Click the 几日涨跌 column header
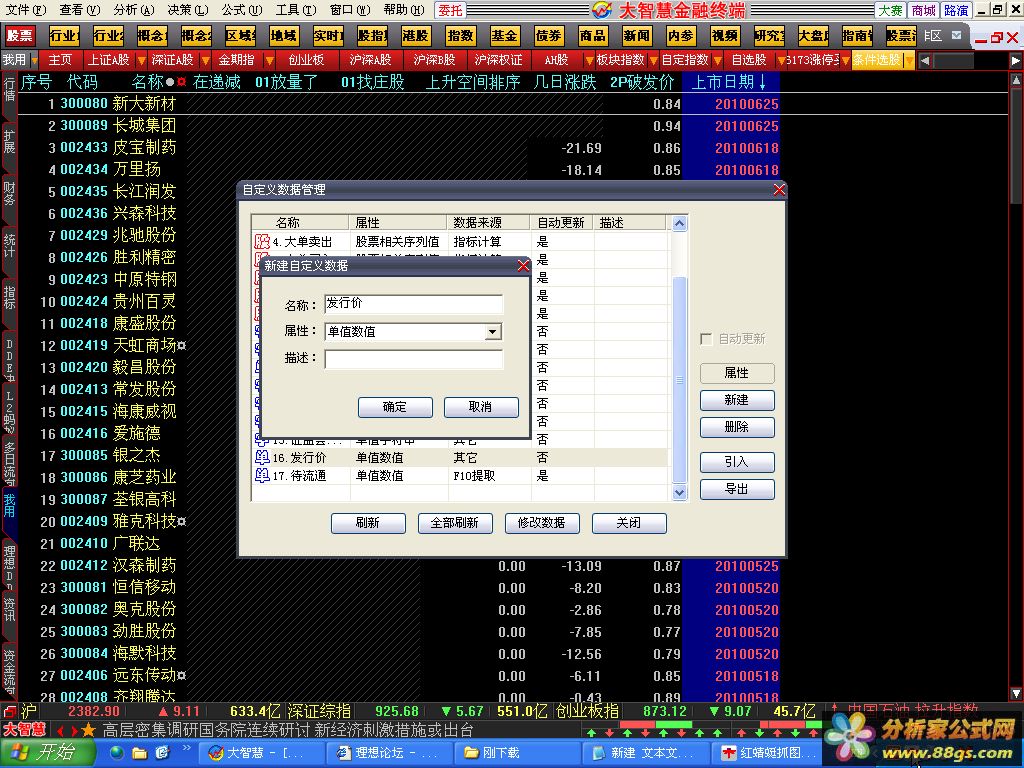Image resolution: width=1024 pixels, height=768 pixels. [x=565, y=82]
